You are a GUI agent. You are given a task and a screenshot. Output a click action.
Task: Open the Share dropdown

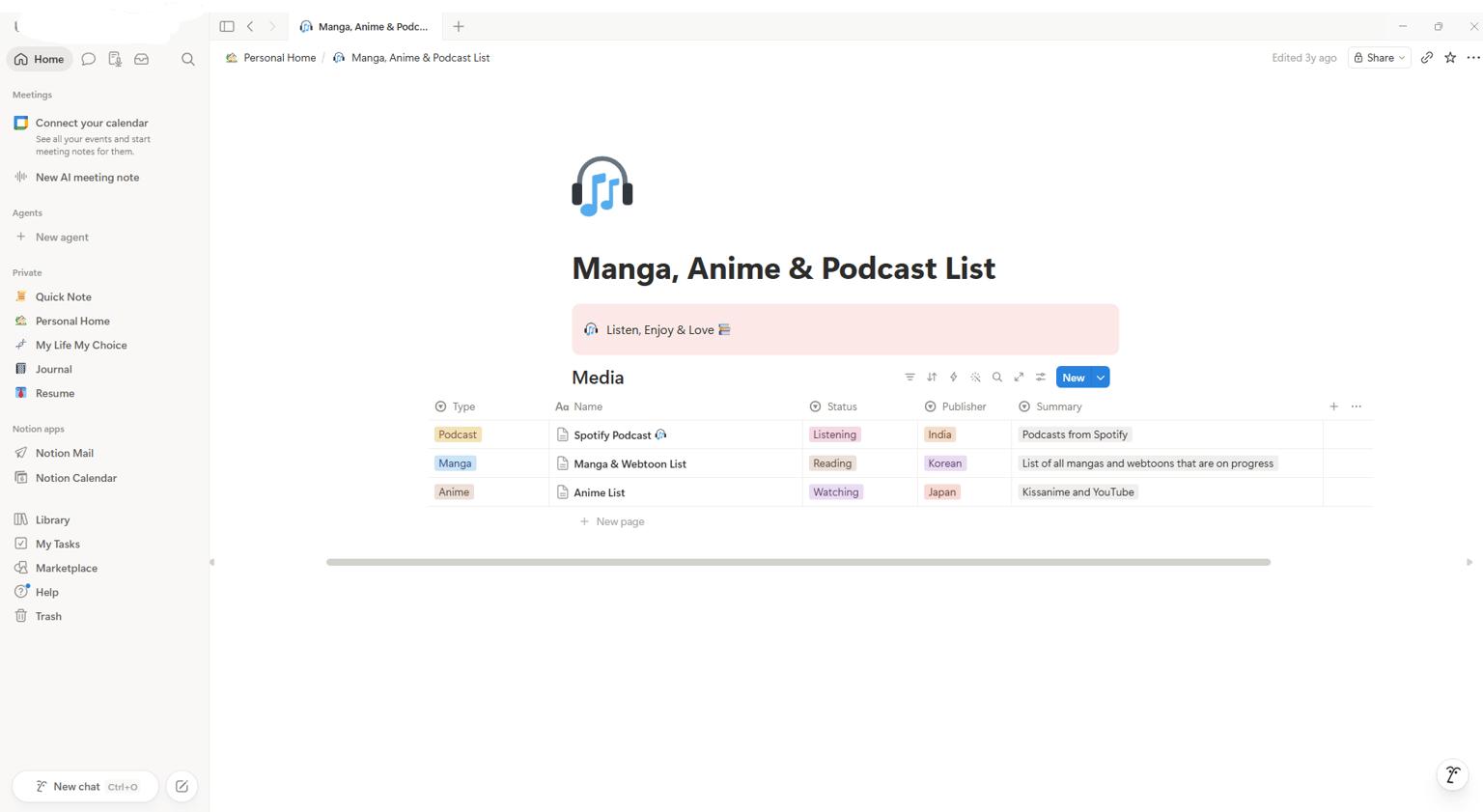tap(1379, 58)
